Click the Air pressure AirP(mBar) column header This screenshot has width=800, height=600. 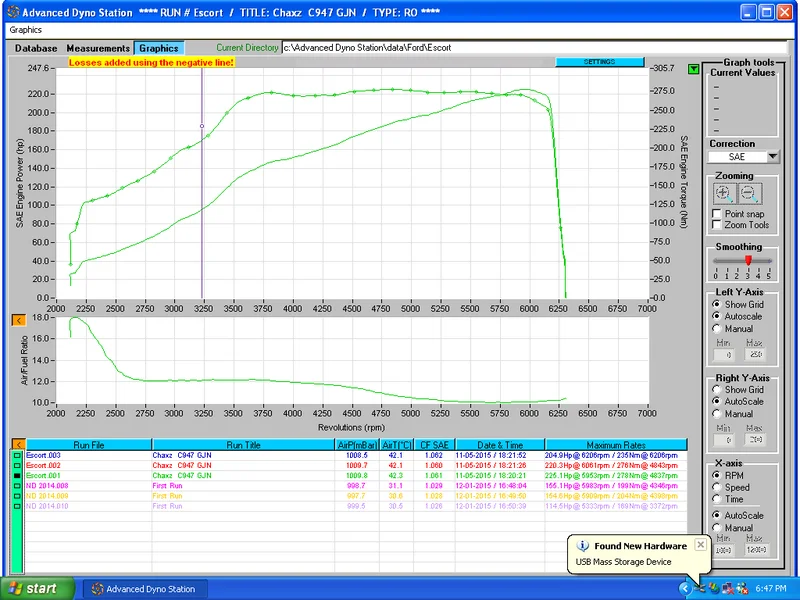coord(357,445)
